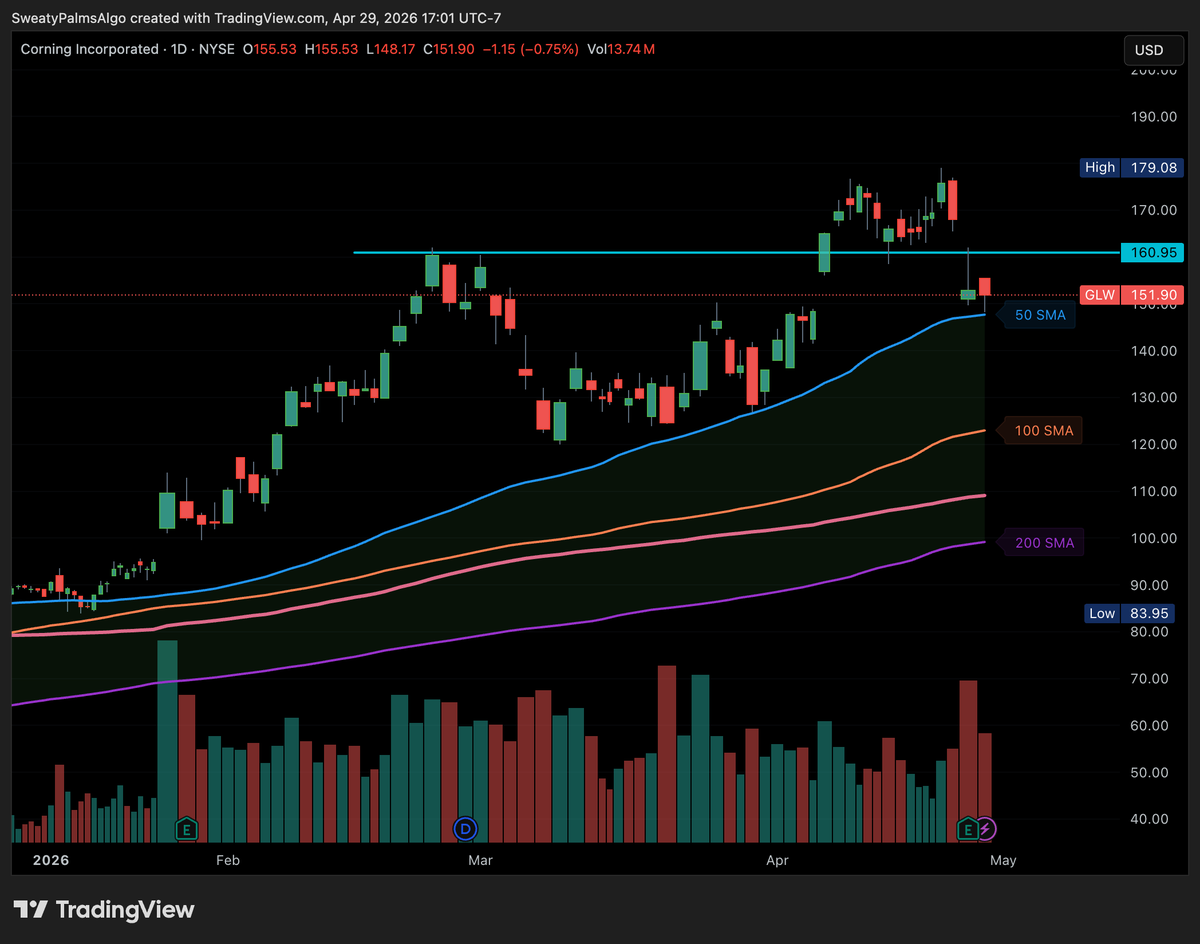Click the 100.00 price axis label
Image resolution: width=1200 pixels, height=944 pixels.
(1153, 538)
